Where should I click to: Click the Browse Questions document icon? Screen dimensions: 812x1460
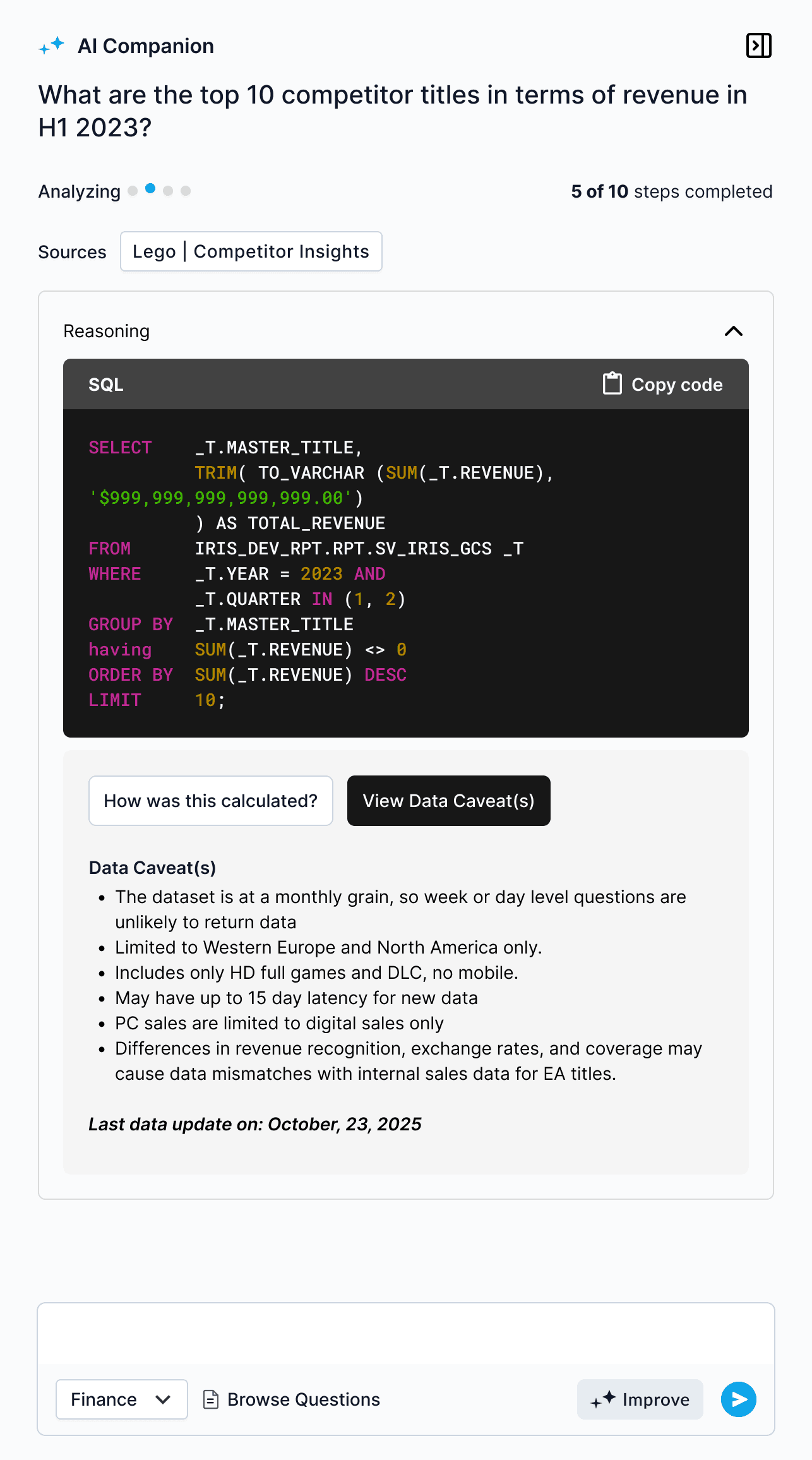click(211, 1399)
